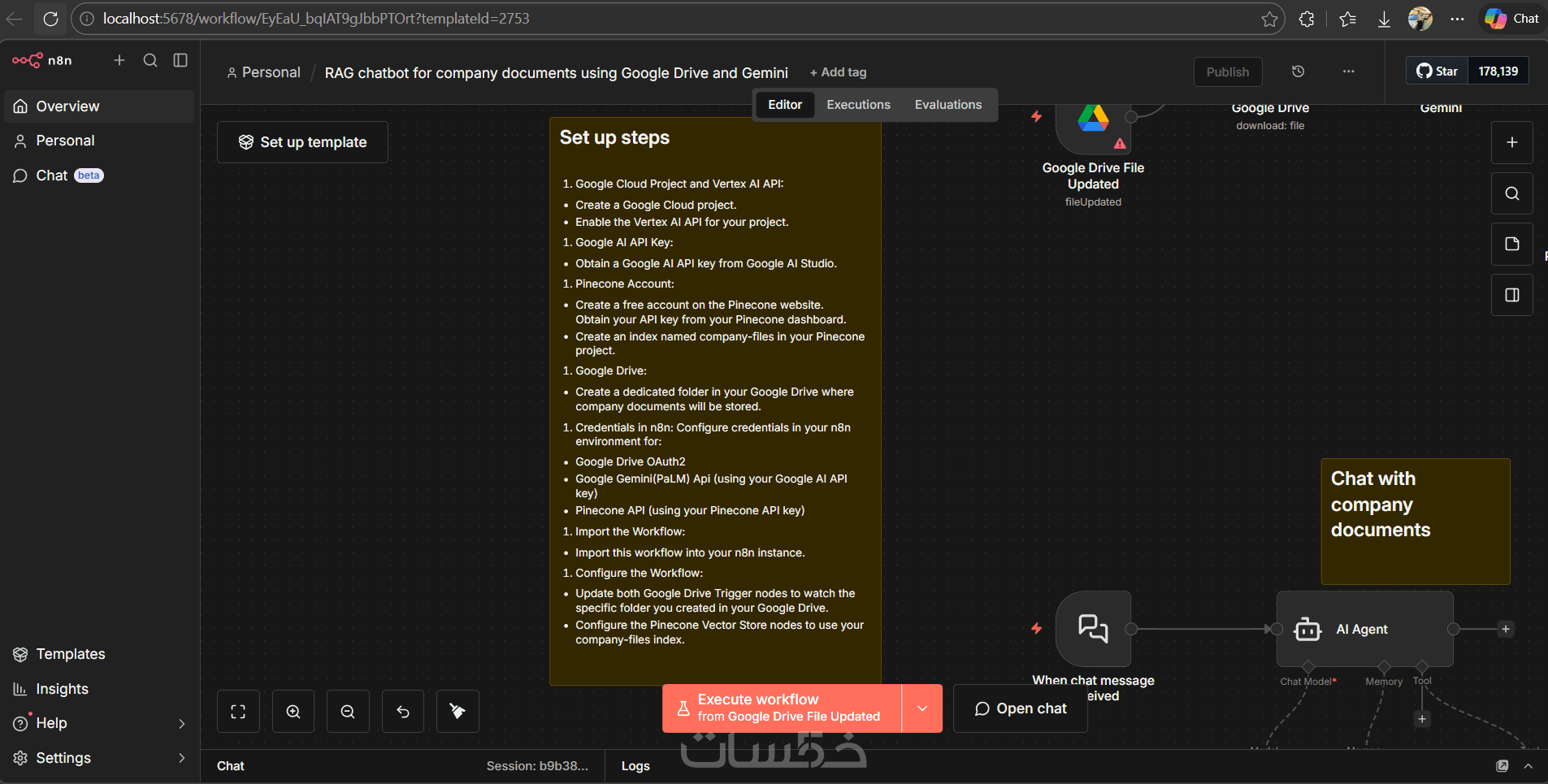Switch to the Evaluations tab
The width and height of the screenshot is (1548, 784).
coord(948,105)
